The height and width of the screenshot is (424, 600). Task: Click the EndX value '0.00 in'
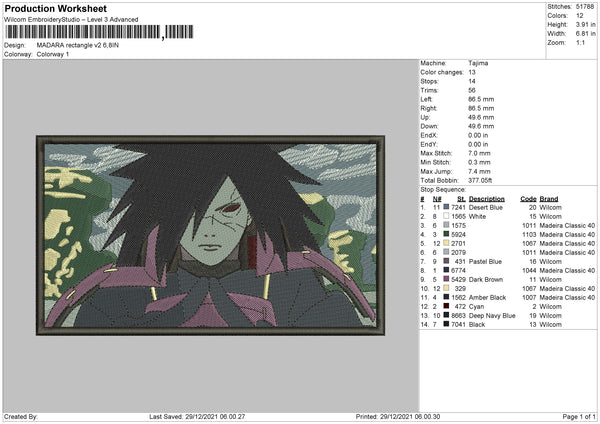478,135
